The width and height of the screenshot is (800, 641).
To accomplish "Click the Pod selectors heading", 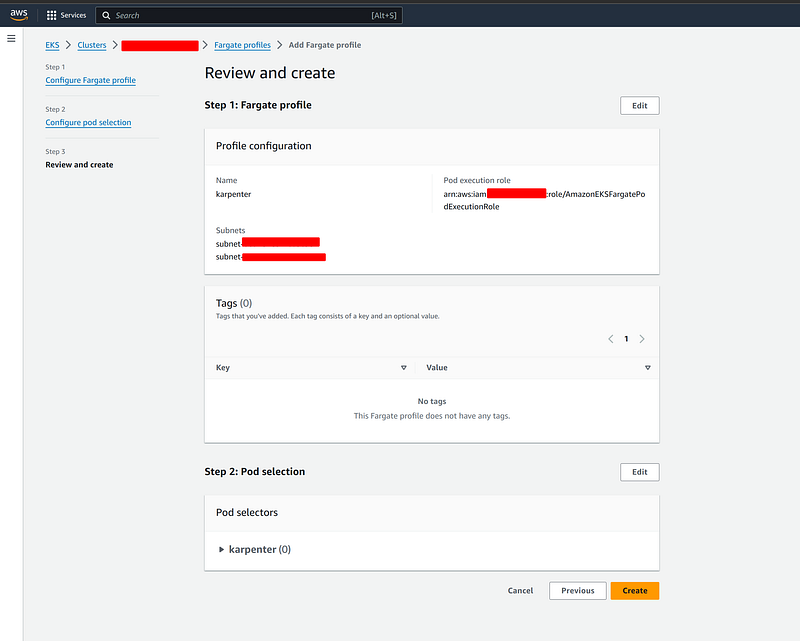I will coord(247,512).
